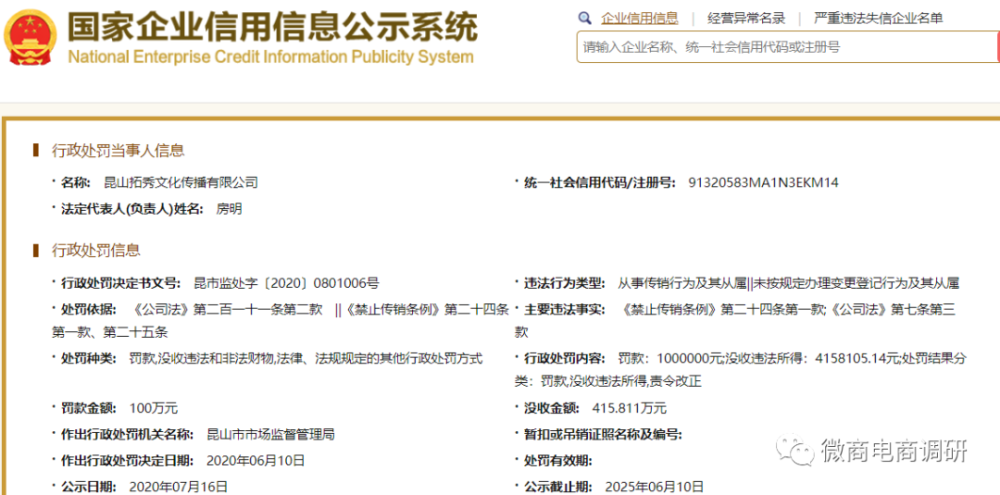The image size is (1000, 495).
Task: Click document number 昆市监处字〔2020〕0801006号
Action: [286, 283]
